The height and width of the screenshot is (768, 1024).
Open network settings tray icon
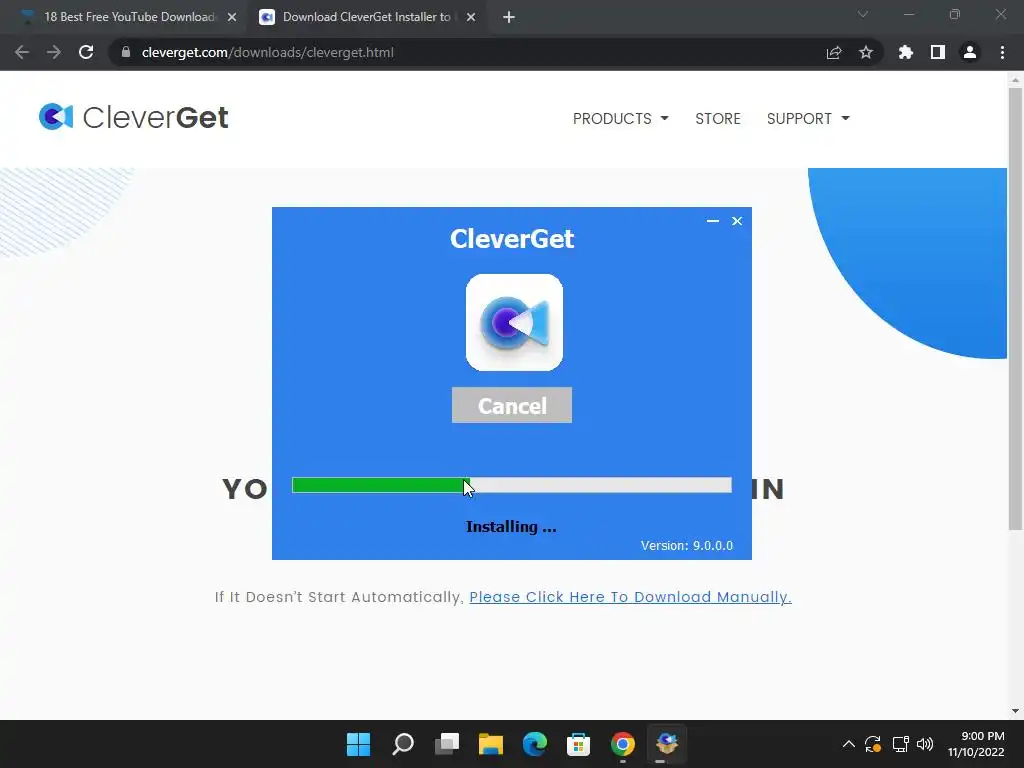tap(901, 744)
